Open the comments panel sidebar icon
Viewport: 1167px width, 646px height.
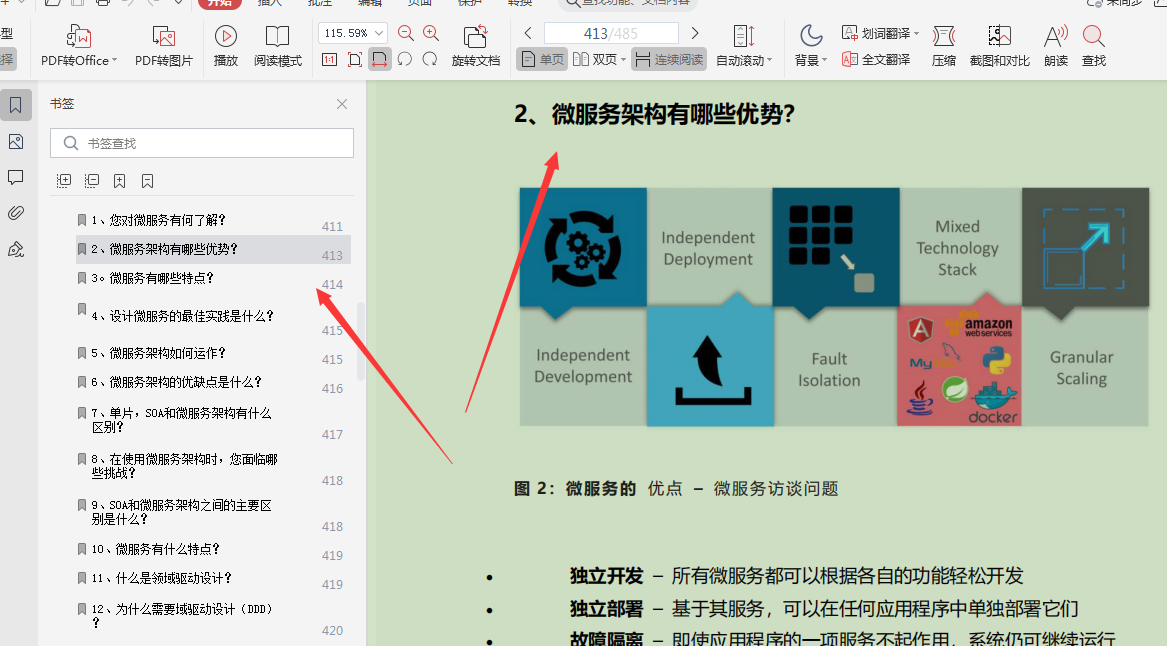pyautogui.click(x=16, y=177)
